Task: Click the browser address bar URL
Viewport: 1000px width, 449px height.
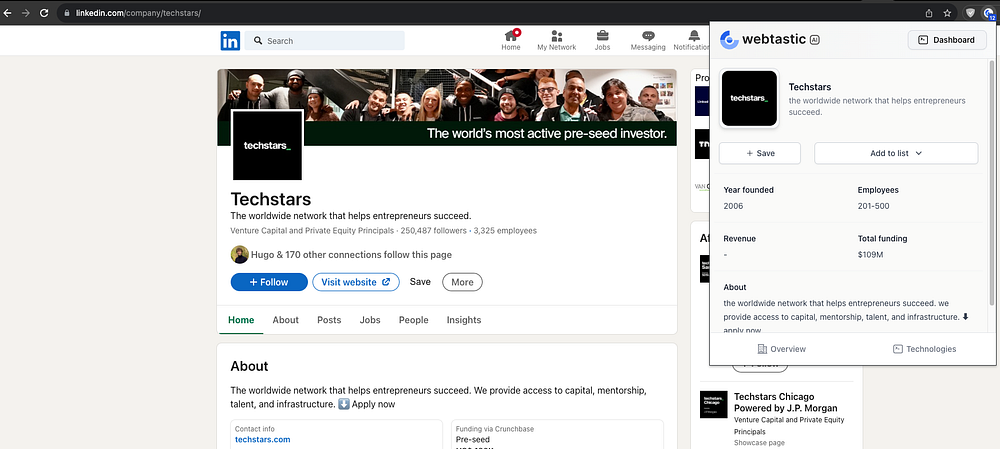Action: tap(138, 13)
